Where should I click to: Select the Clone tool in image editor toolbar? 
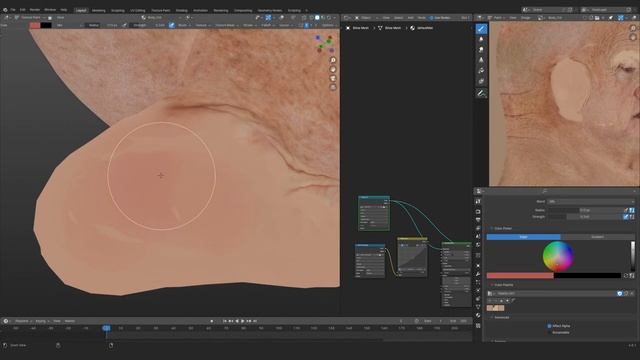(481, 60)
